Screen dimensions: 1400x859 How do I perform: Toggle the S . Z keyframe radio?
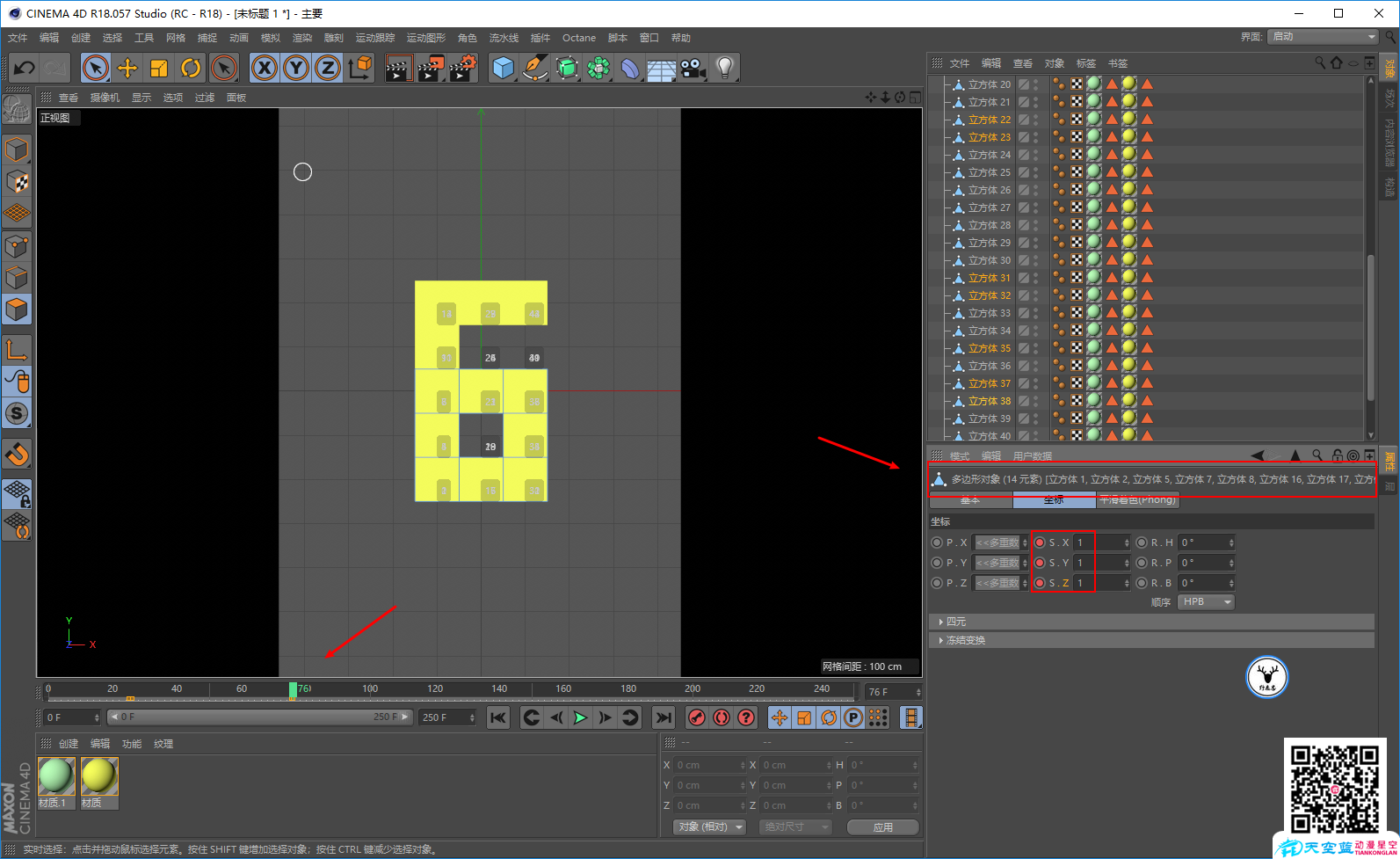(x=1040, y=583)
